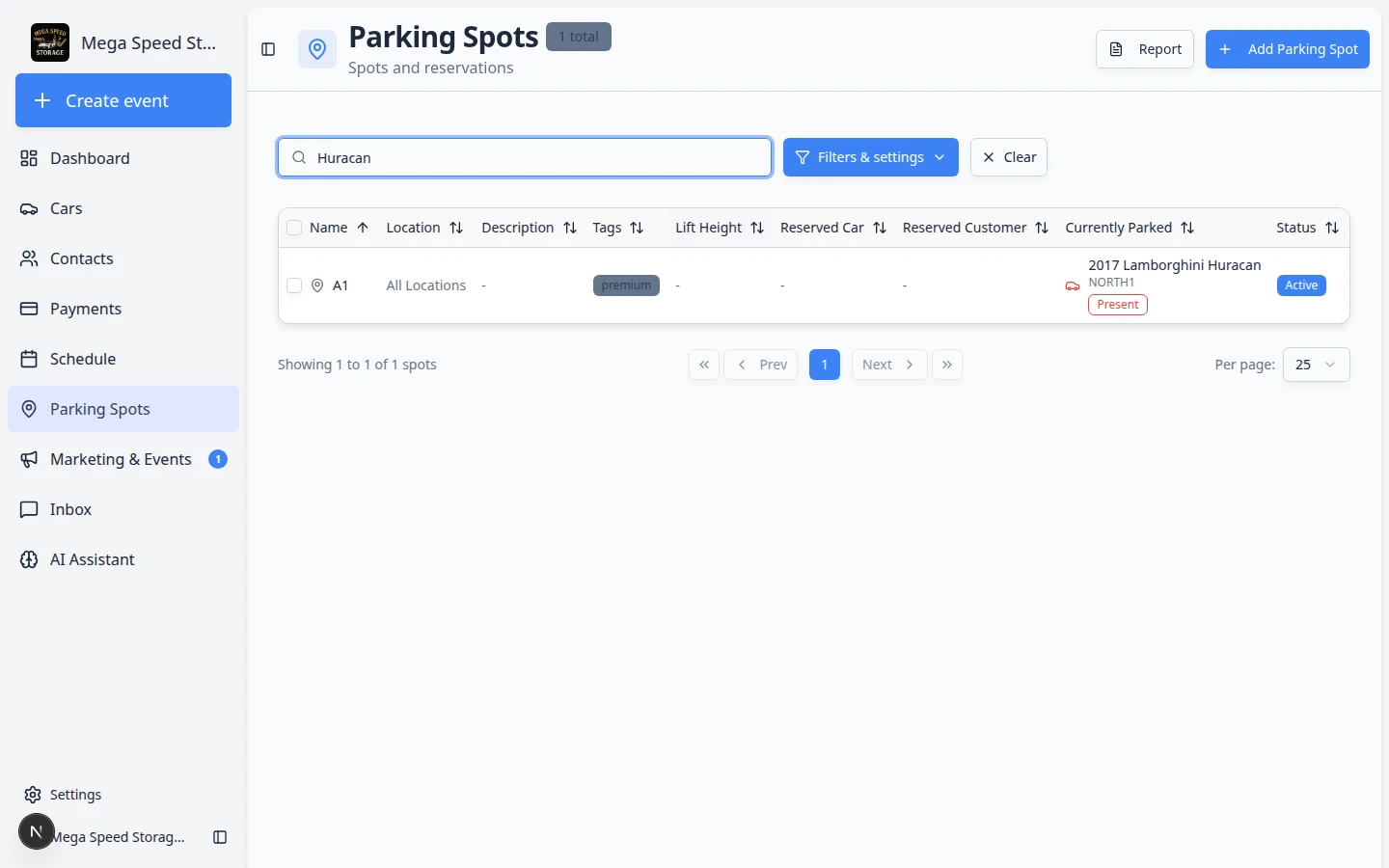Click into the Huracan search field

pyautogui.click(x=525, y=157)
